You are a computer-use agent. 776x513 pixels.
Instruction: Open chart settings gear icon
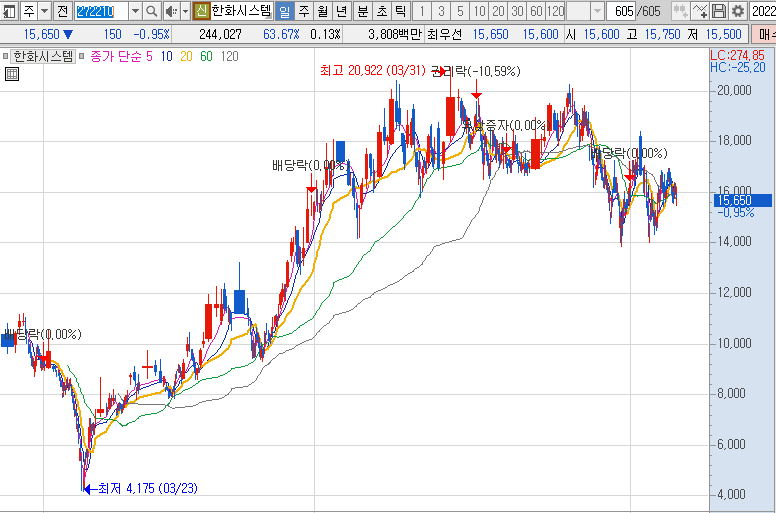coord(737,10)
